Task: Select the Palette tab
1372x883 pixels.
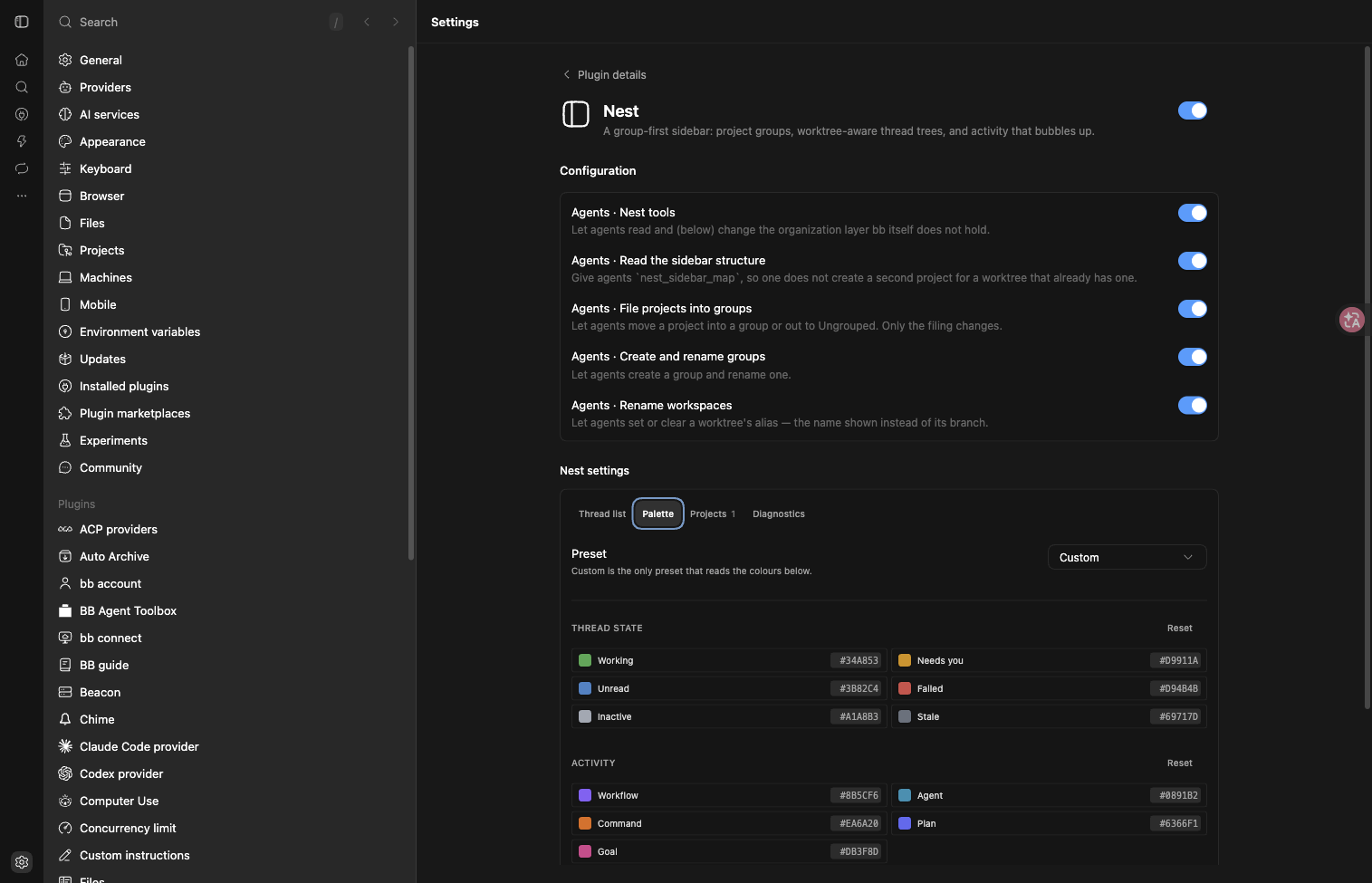Action: coord(658,513)
